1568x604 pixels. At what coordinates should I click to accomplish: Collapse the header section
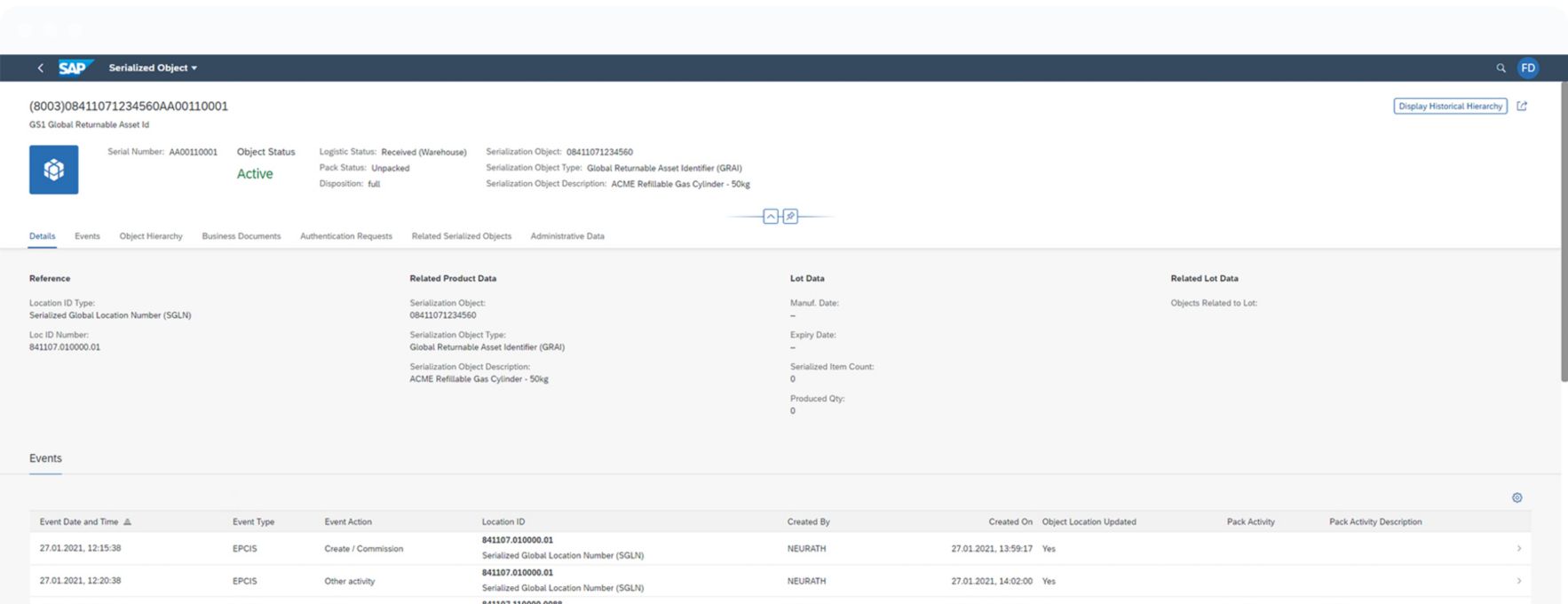click(x=771, y=217)
